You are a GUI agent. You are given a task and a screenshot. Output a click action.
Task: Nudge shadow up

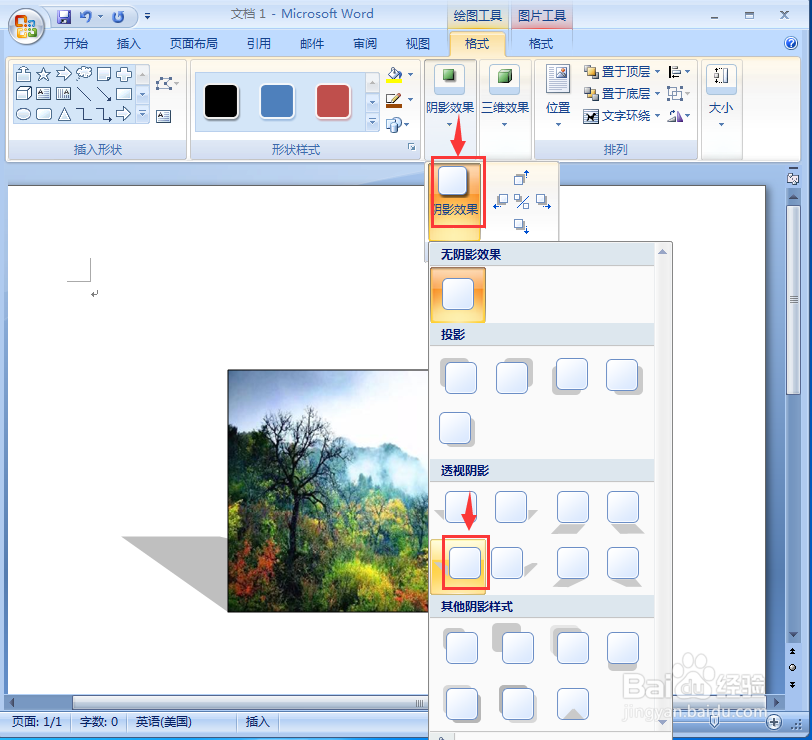521,177
